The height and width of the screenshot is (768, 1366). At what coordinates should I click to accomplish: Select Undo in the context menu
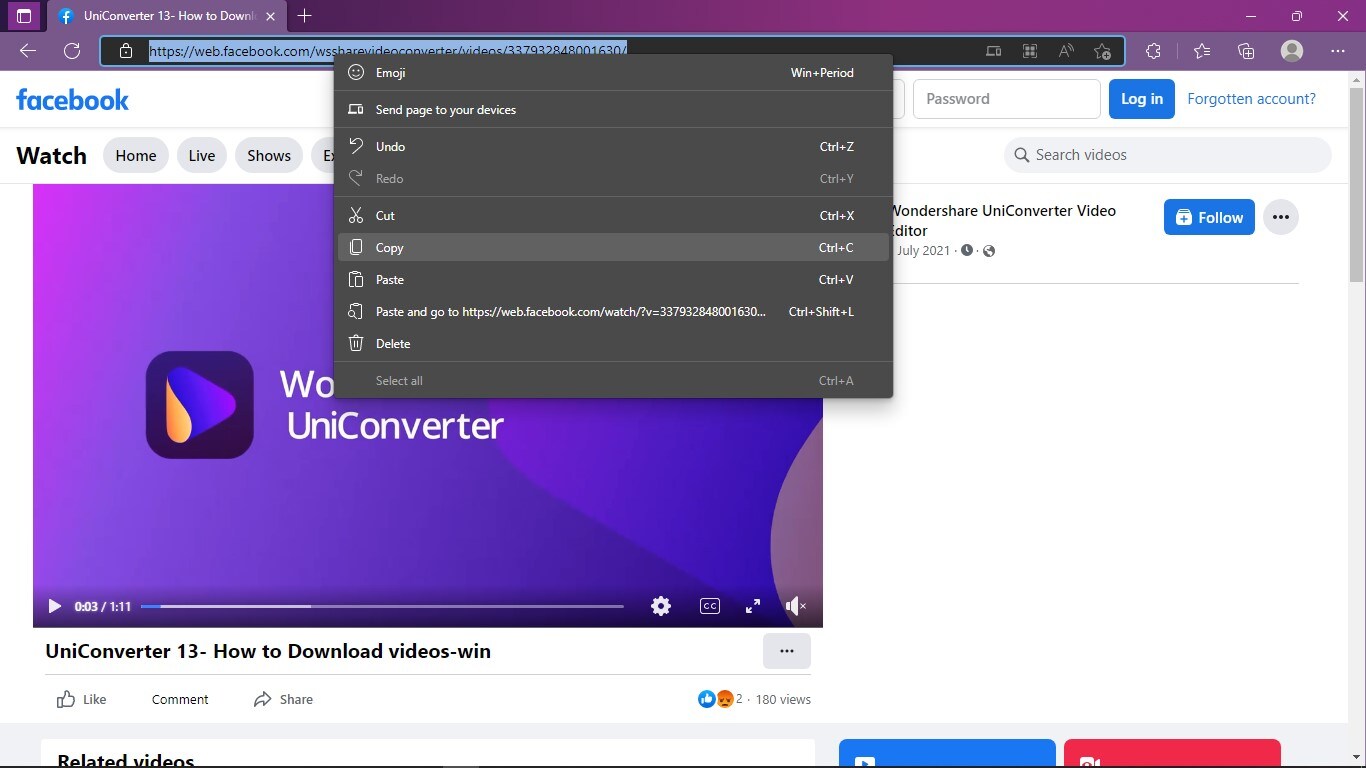coord(613,147)
